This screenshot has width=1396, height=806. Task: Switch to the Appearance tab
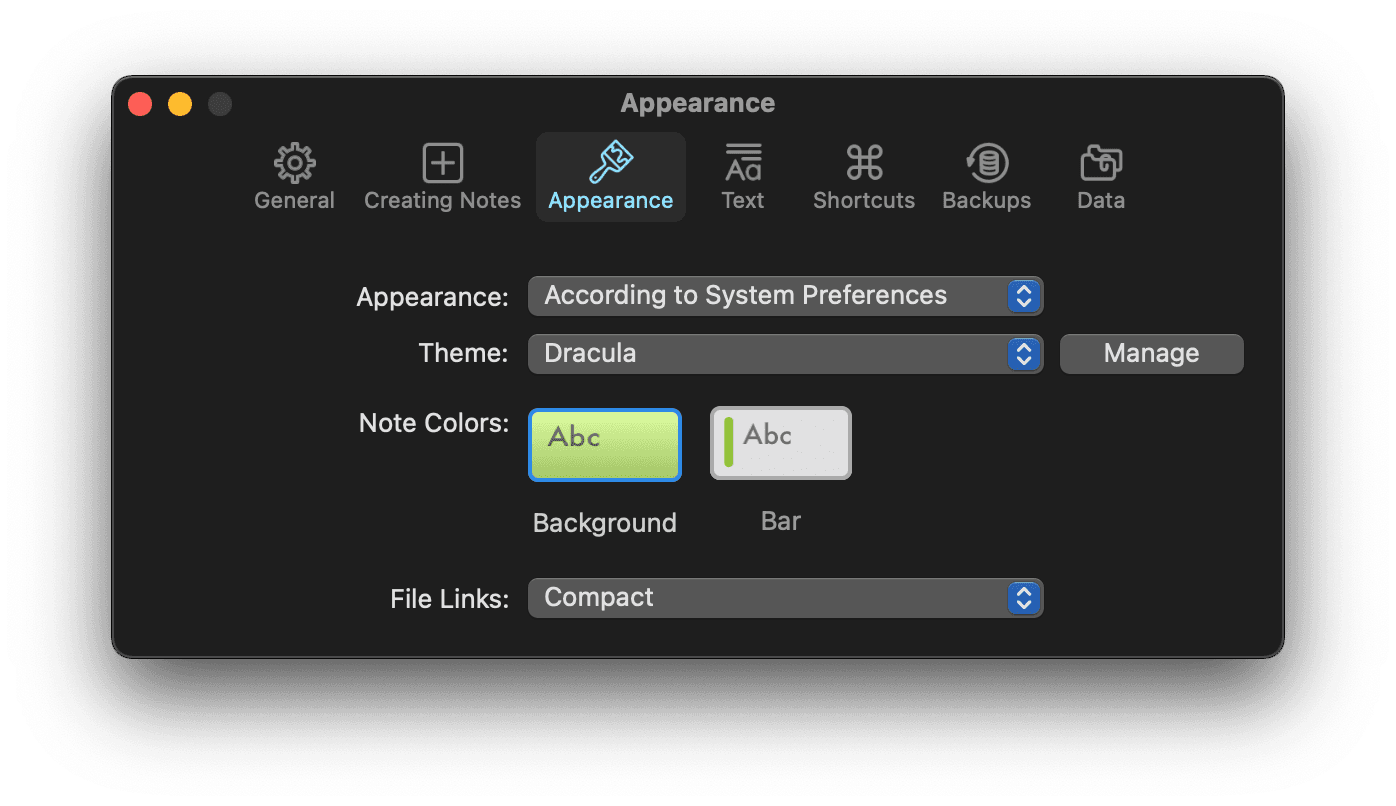coord(610,177)
